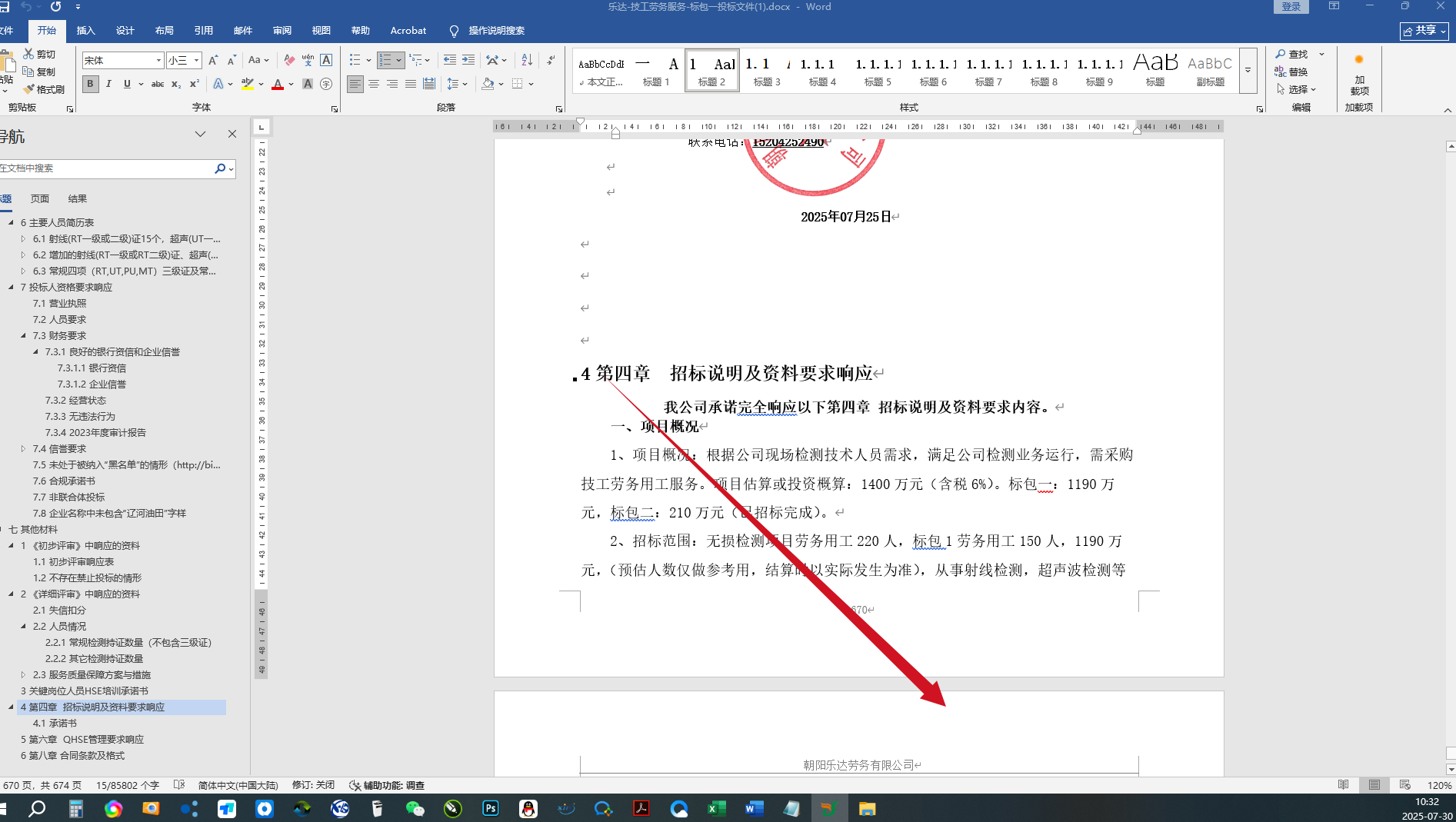Viewport: 1456px width, 822px height.
Task: Launch Excel from the taskbar
Action: click(x=716, y=808)
